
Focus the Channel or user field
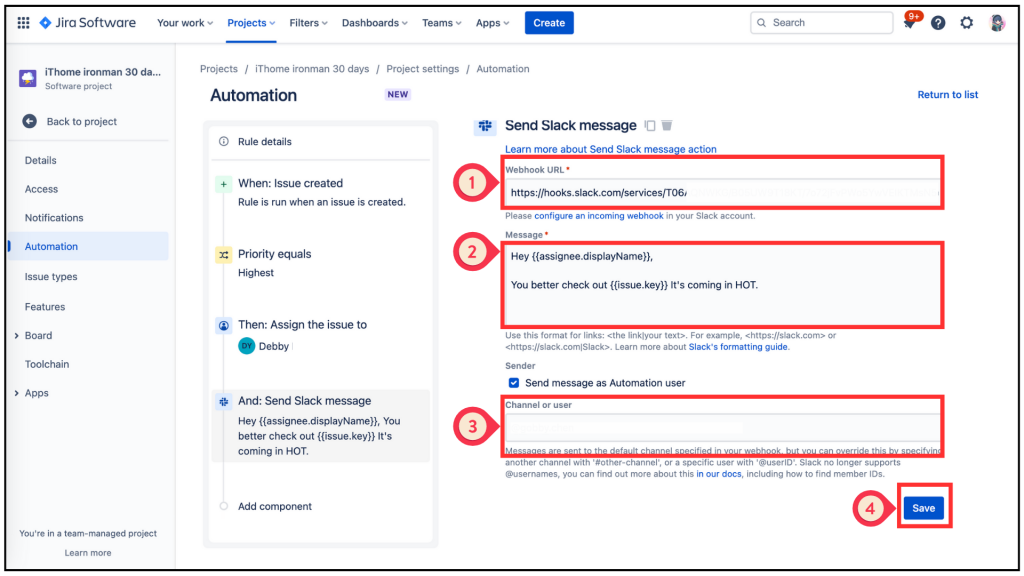point(722,428)
